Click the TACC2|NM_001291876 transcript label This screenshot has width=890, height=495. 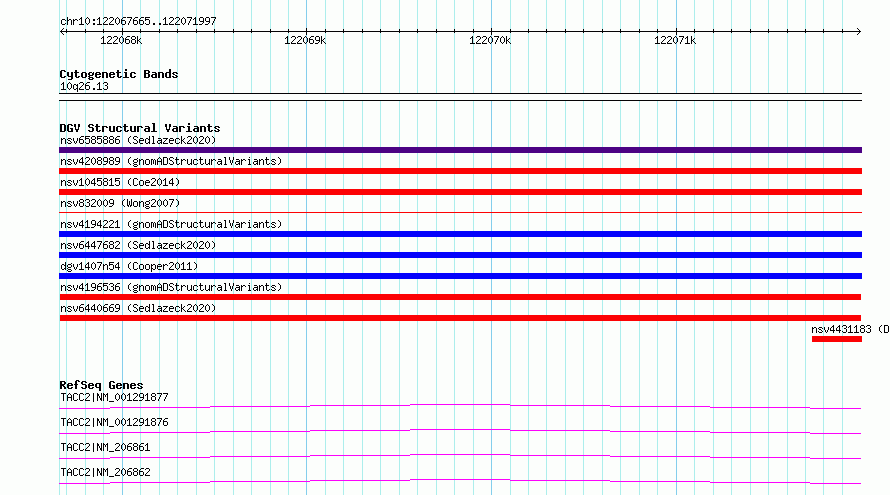point(114,422)
